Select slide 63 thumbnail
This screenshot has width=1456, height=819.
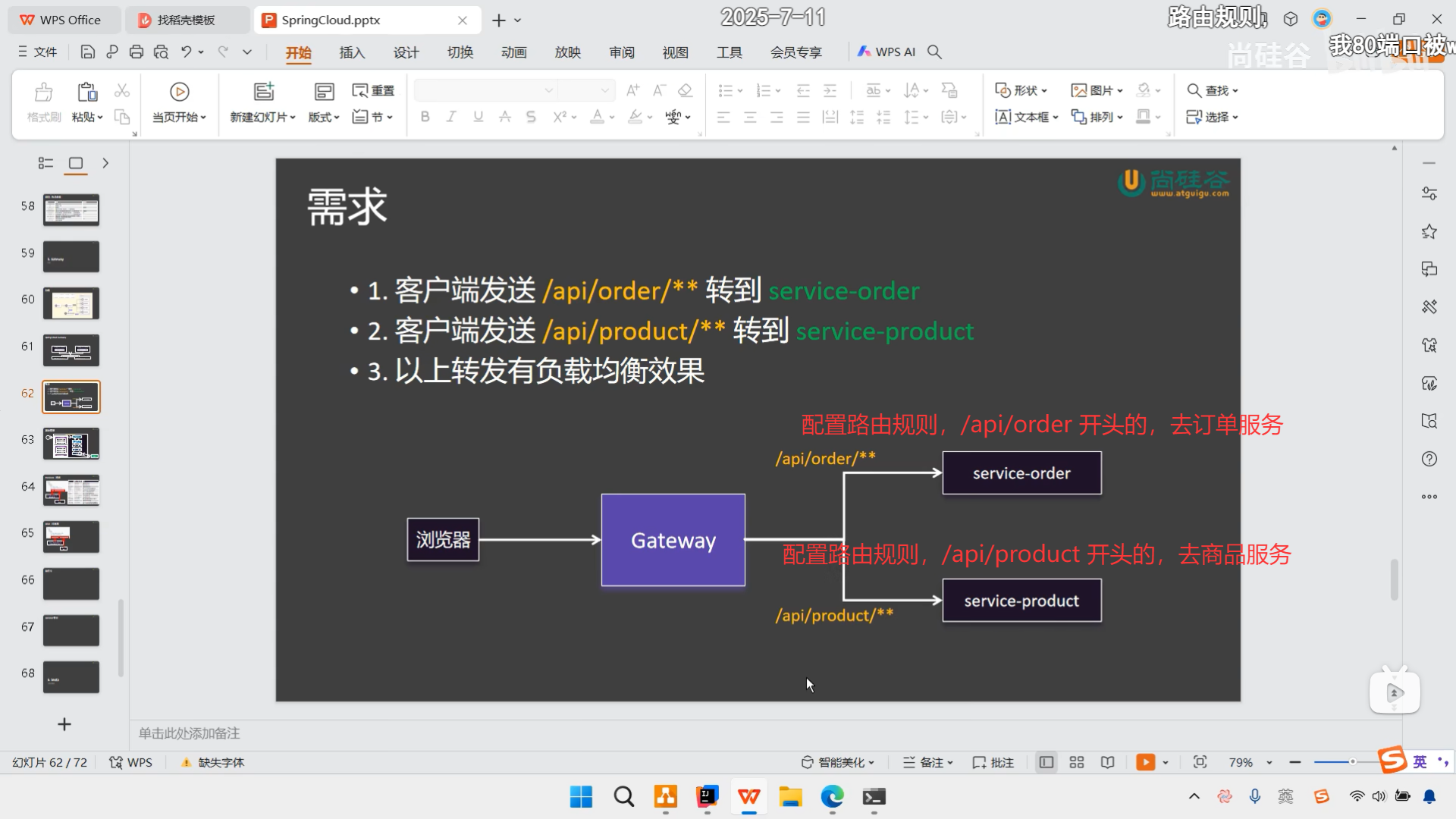click(x=71, y=444)
